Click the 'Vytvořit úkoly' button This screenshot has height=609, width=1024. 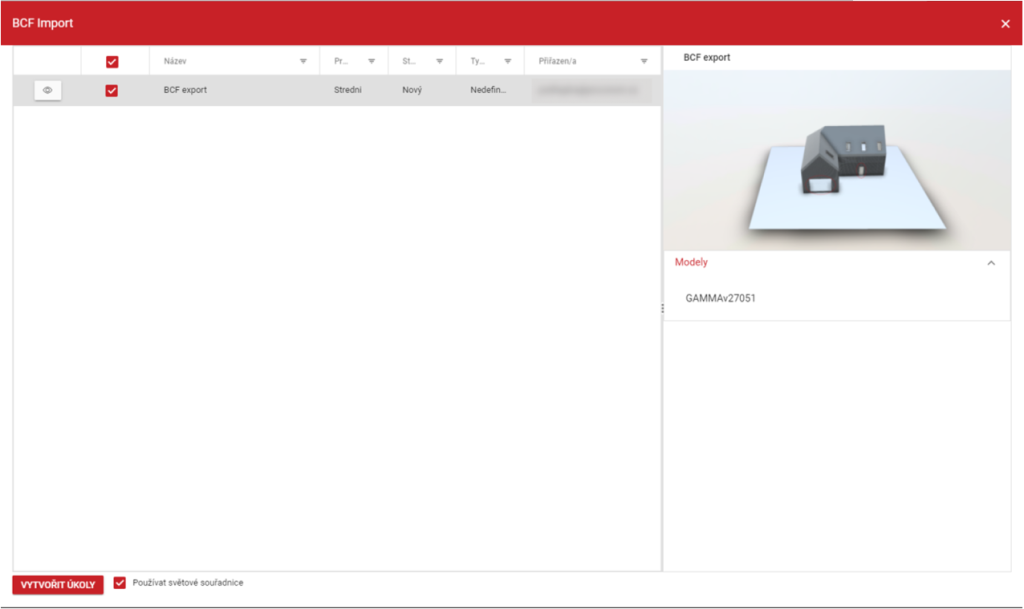[58, 585]
